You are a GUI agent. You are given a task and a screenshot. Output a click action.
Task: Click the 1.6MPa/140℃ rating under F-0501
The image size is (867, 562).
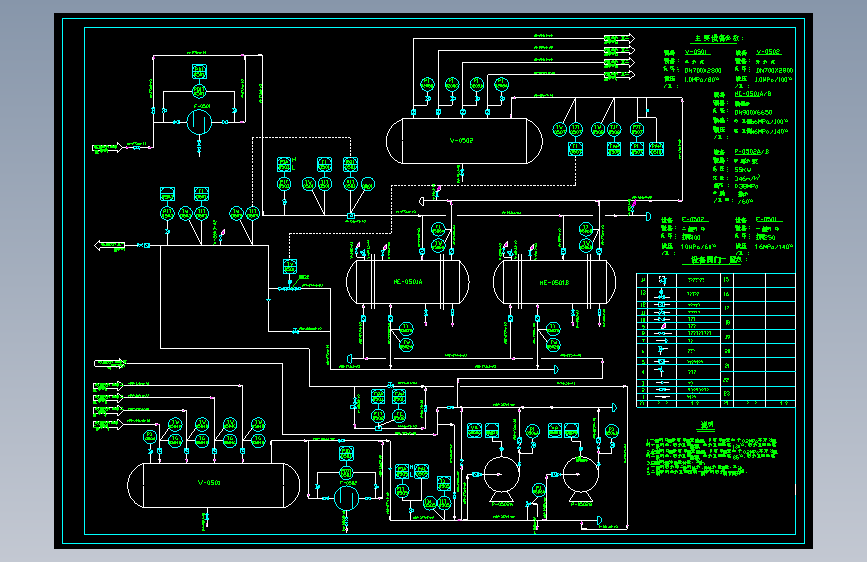(x=774, y=246)
